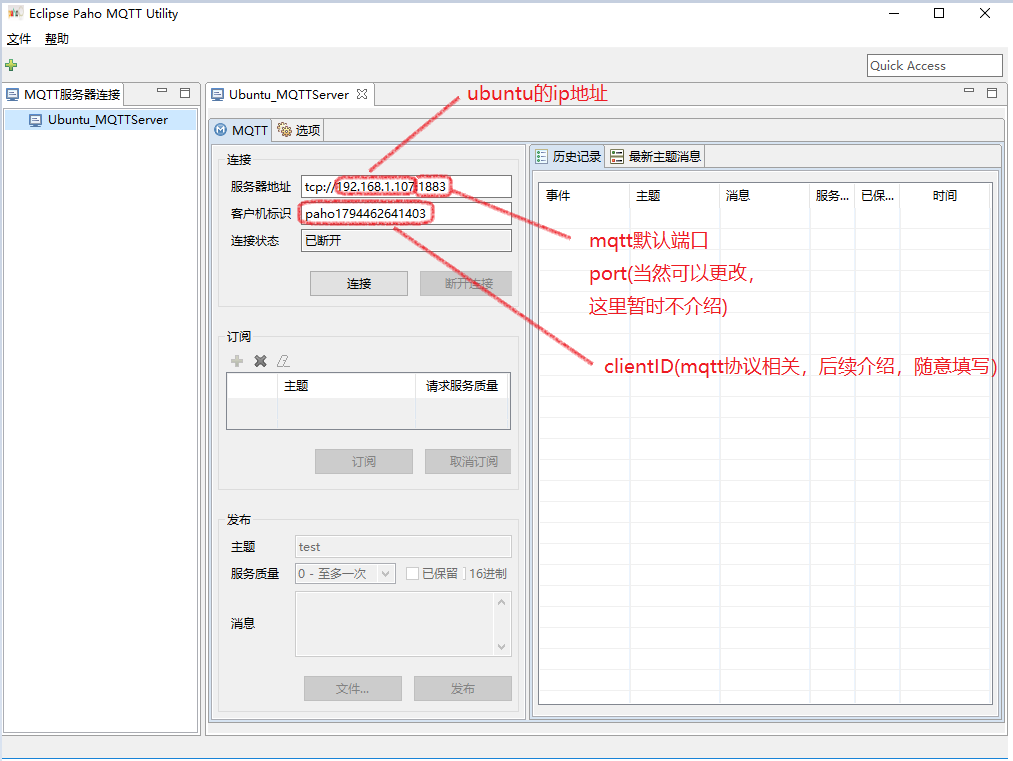Clear subscriptions with the eraser icon

[x=283, y=361]
